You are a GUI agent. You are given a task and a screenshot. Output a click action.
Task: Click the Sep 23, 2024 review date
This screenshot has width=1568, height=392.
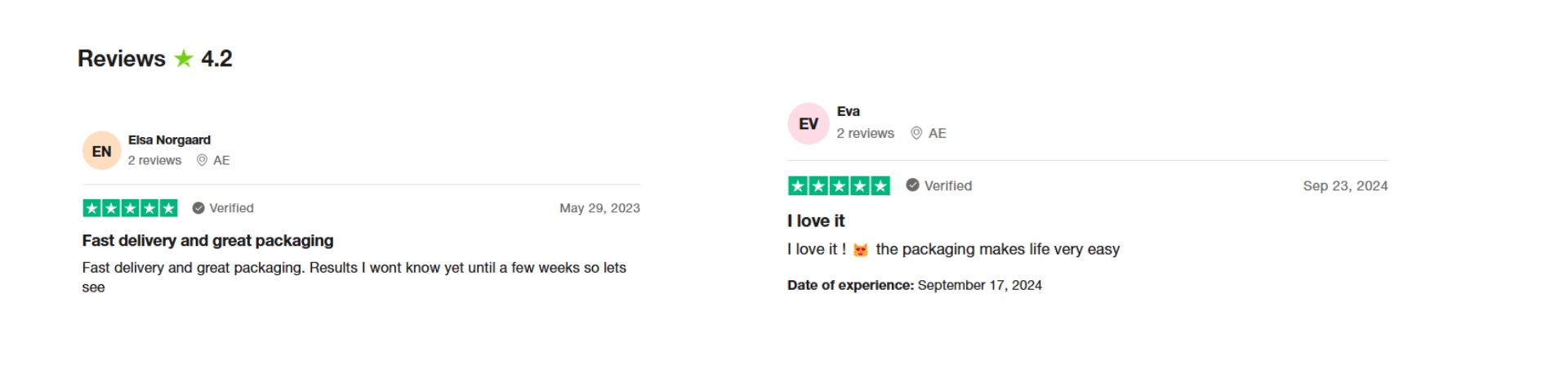point(1345,186)
